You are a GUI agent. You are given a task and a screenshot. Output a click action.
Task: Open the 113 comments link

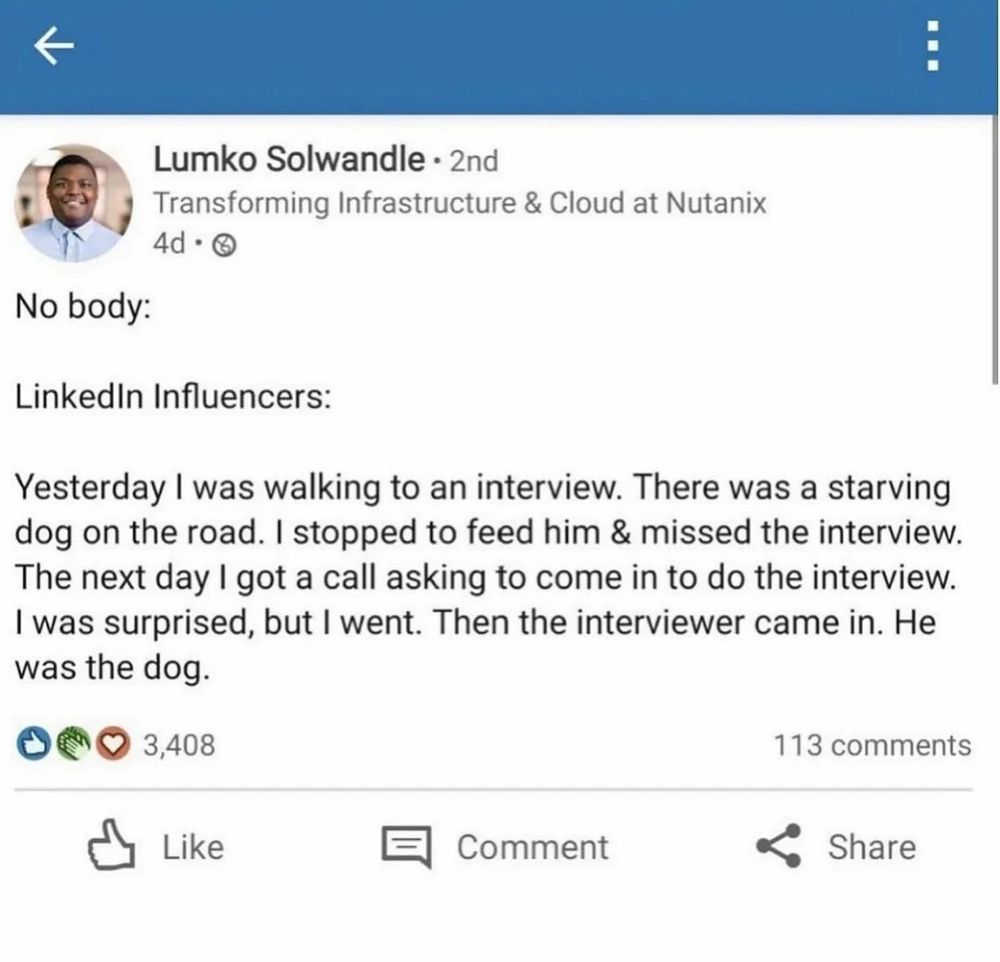tap(872, 745)
